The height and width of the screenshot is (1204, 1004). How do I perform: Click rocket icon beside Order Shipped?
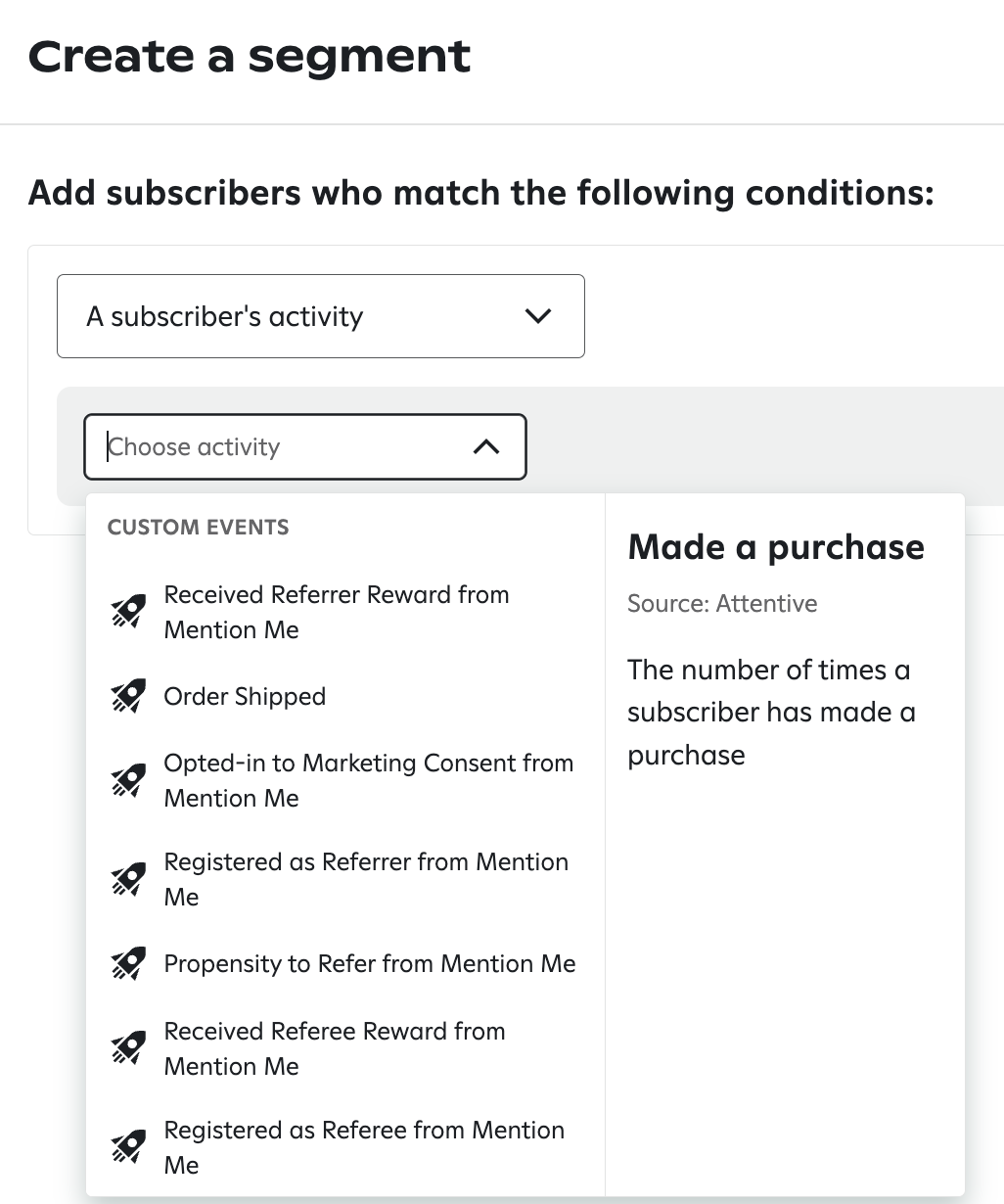[128, 696]
